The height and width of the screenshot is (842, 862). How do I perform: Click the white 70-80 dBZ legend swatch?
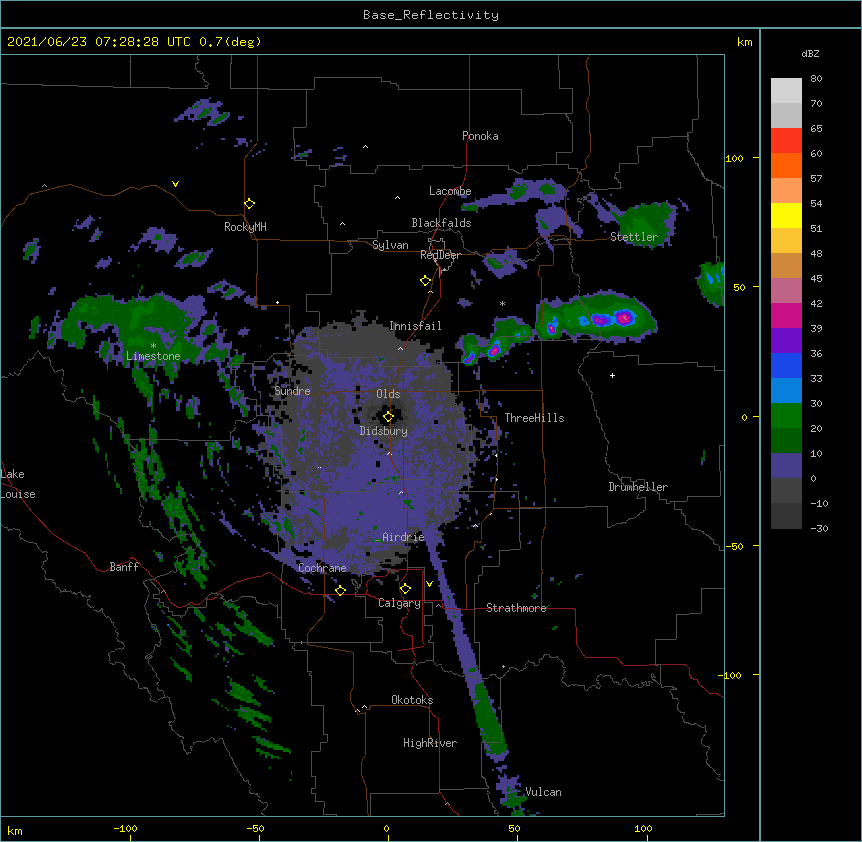(x=786, y=91)
